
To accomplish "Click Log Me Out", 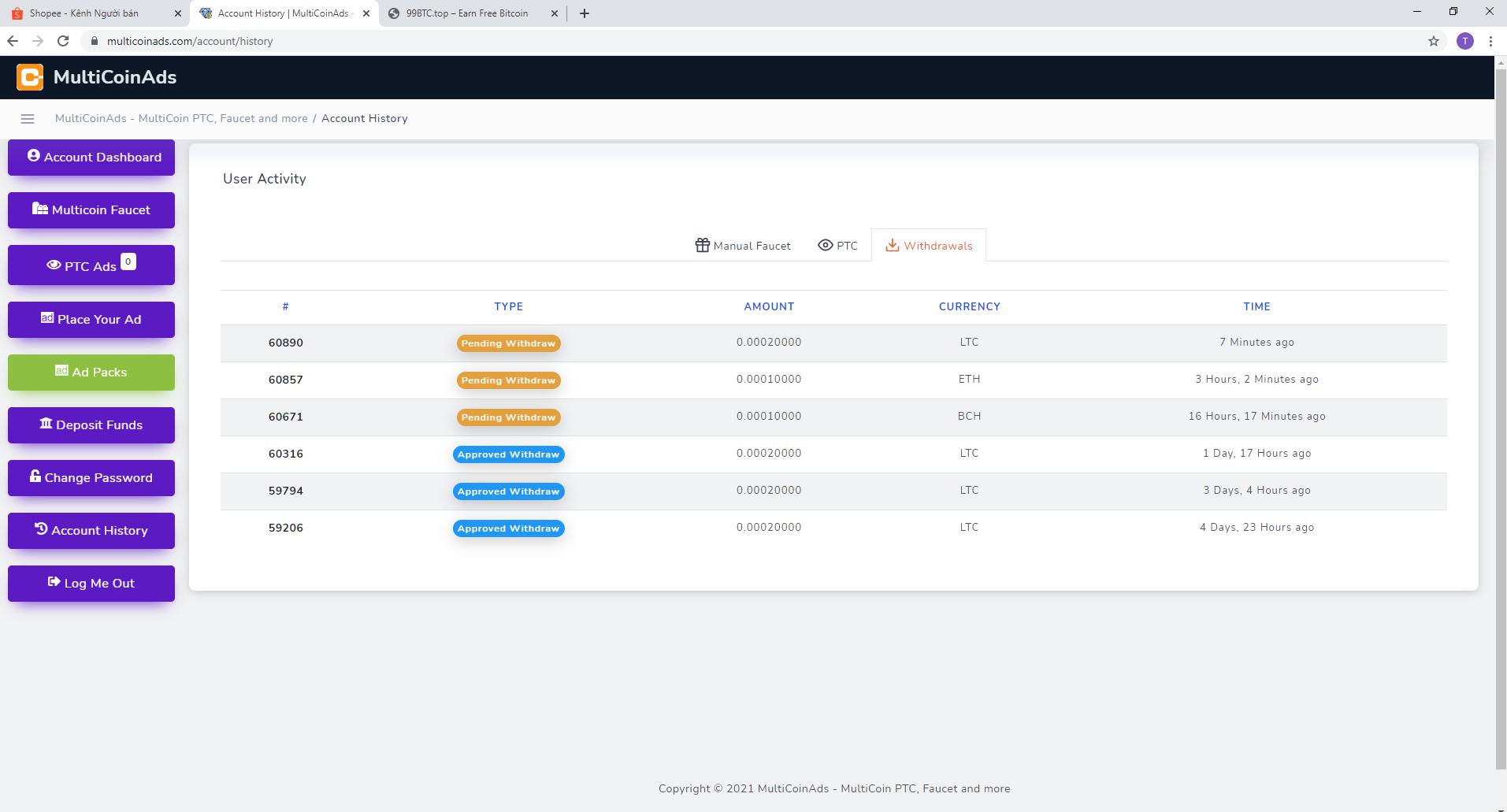I will (x=91, y=584).
